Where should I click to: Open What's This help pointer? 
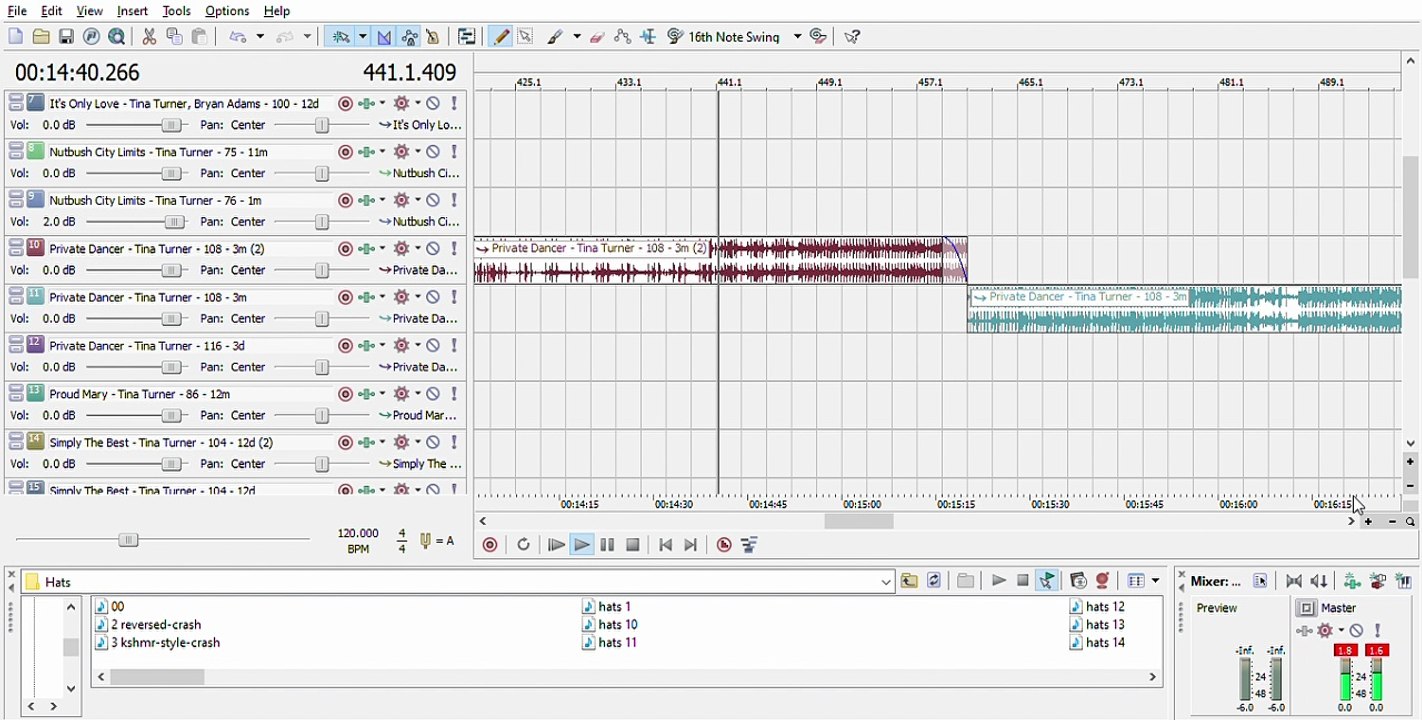pos(852,37)
